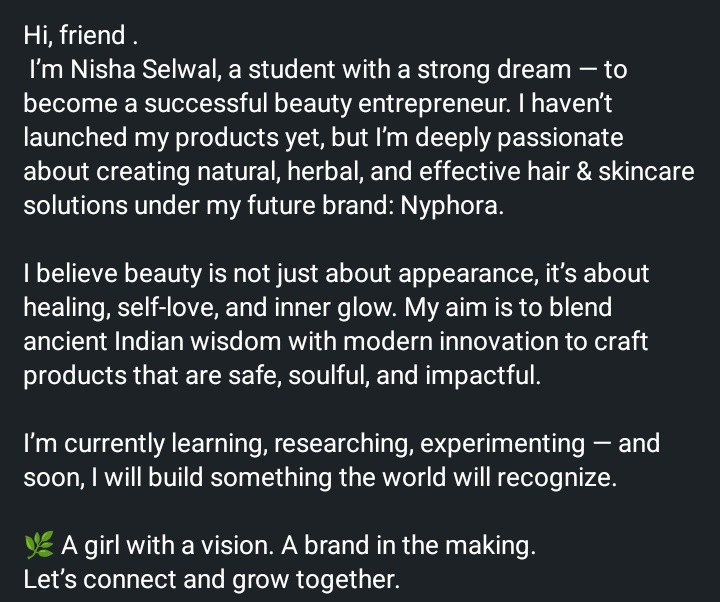Click the green herb leaf emoji

point(39,546)
